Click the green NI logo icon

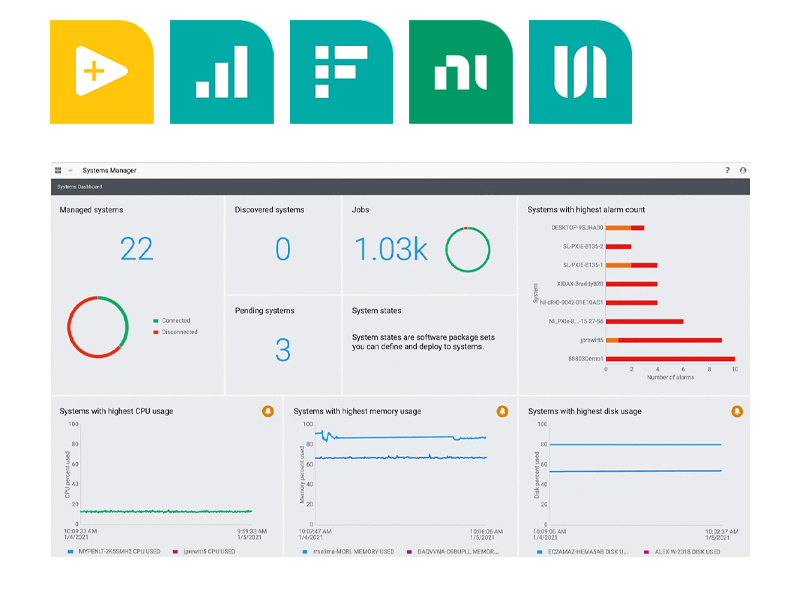coord(461,72)
